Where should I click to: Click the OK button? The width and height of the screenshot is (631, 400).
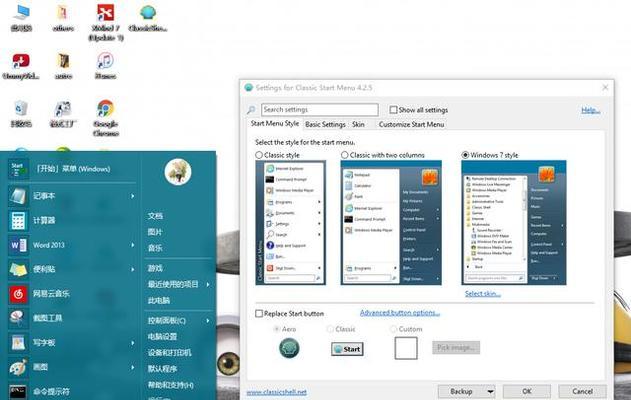click(x=527, y=391)
